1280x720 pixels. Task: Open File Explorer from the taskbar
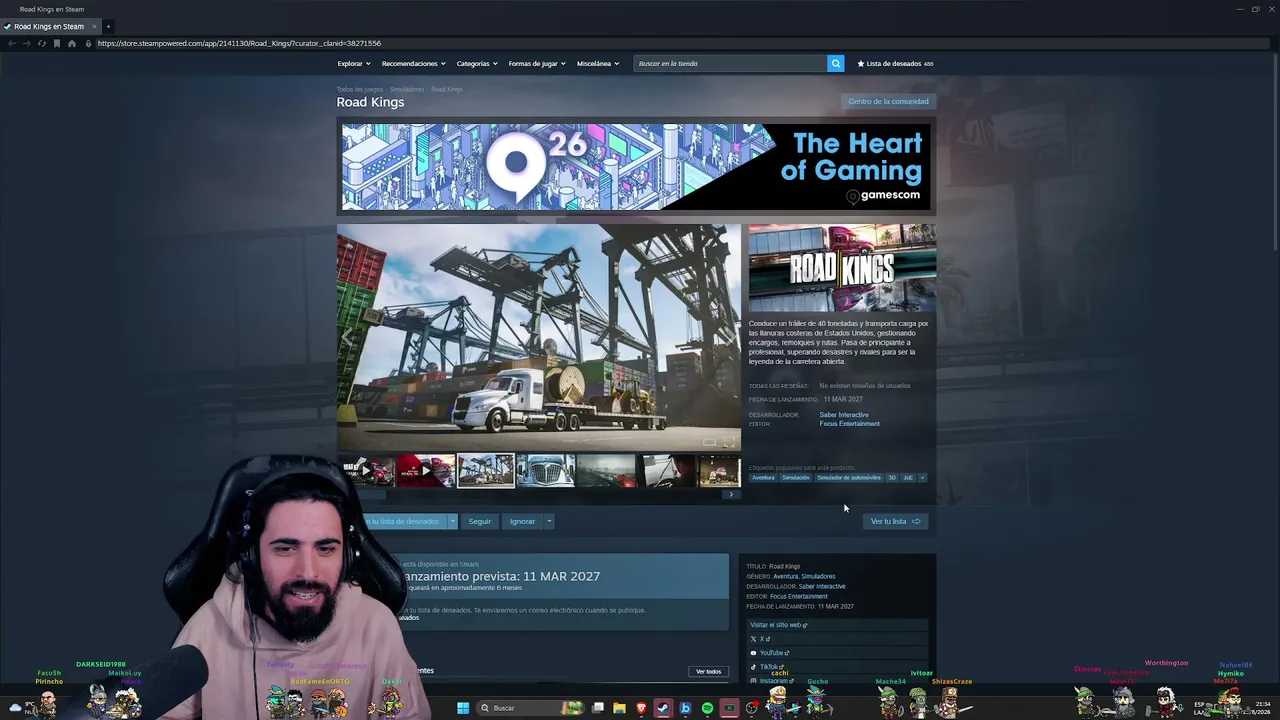pyautogui.click(x=619, y=708)
